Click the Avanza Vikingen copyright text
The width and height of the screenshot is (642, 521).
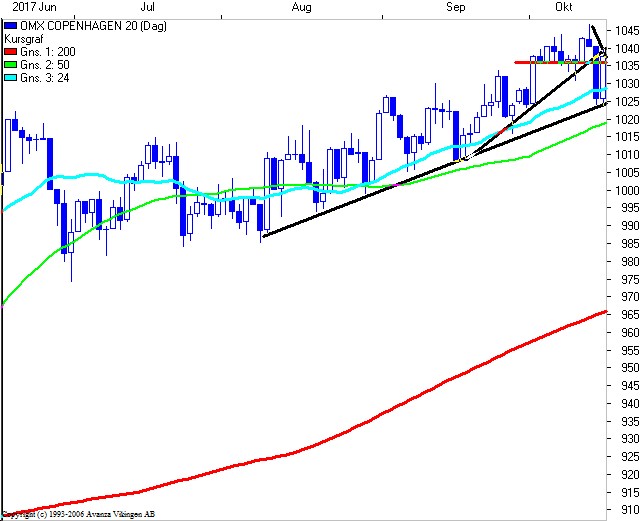click(79, 514)
